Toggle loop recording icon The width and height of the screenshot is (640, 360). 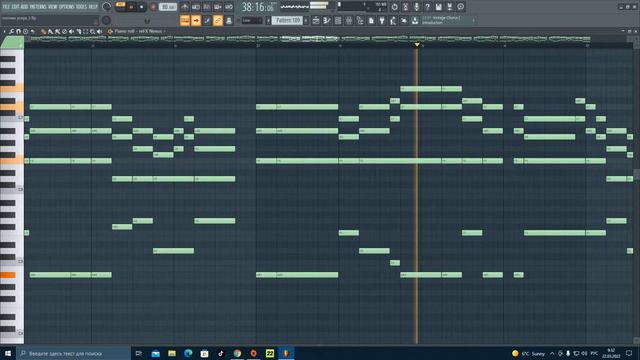click(x=229, y=7)
